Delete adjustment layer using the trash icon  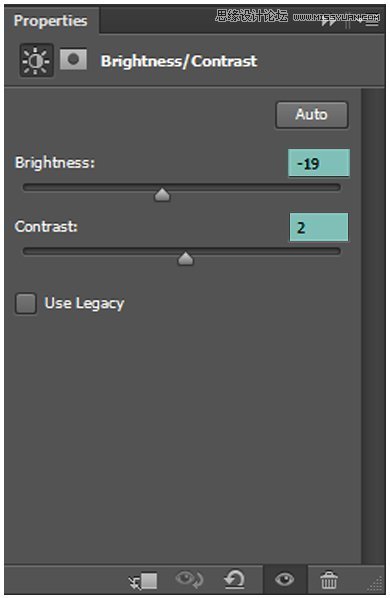[329, 580]
